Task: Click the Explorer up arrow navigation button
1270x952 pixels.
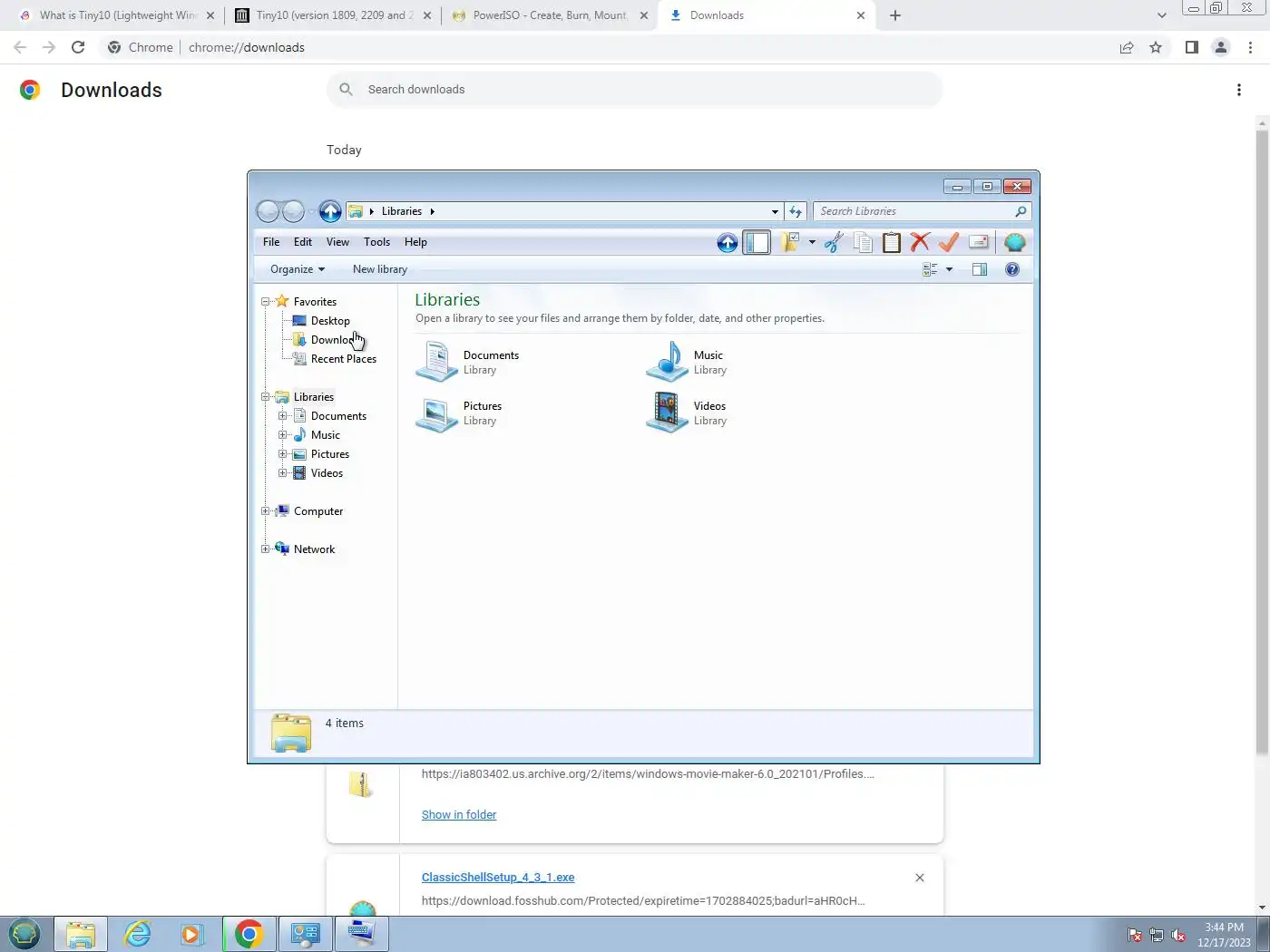Action: click(x=330, y=211)
